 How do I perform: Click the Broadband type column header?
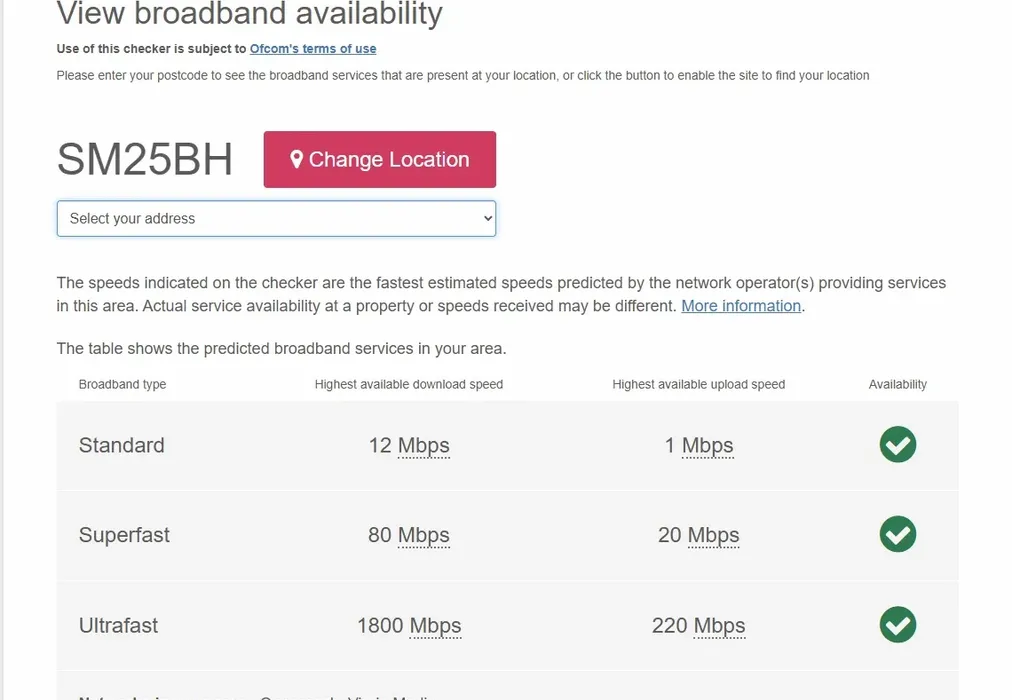pyautogui.click(x=122, y=384)
